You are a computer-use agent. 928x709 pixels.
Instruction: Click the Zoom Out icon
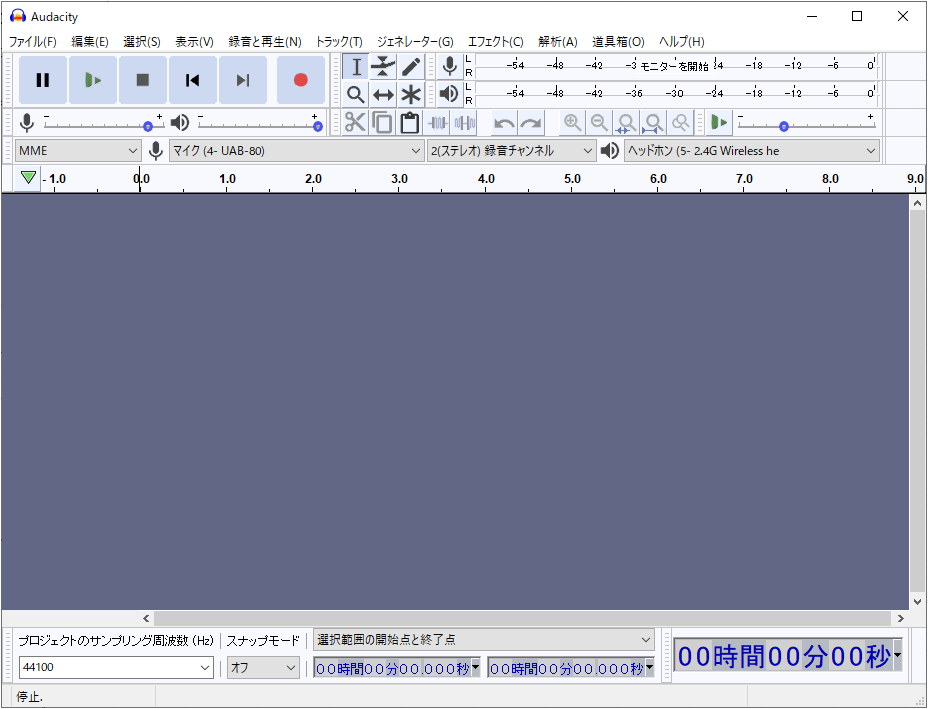pyautogui.click(x=599, y=123)
